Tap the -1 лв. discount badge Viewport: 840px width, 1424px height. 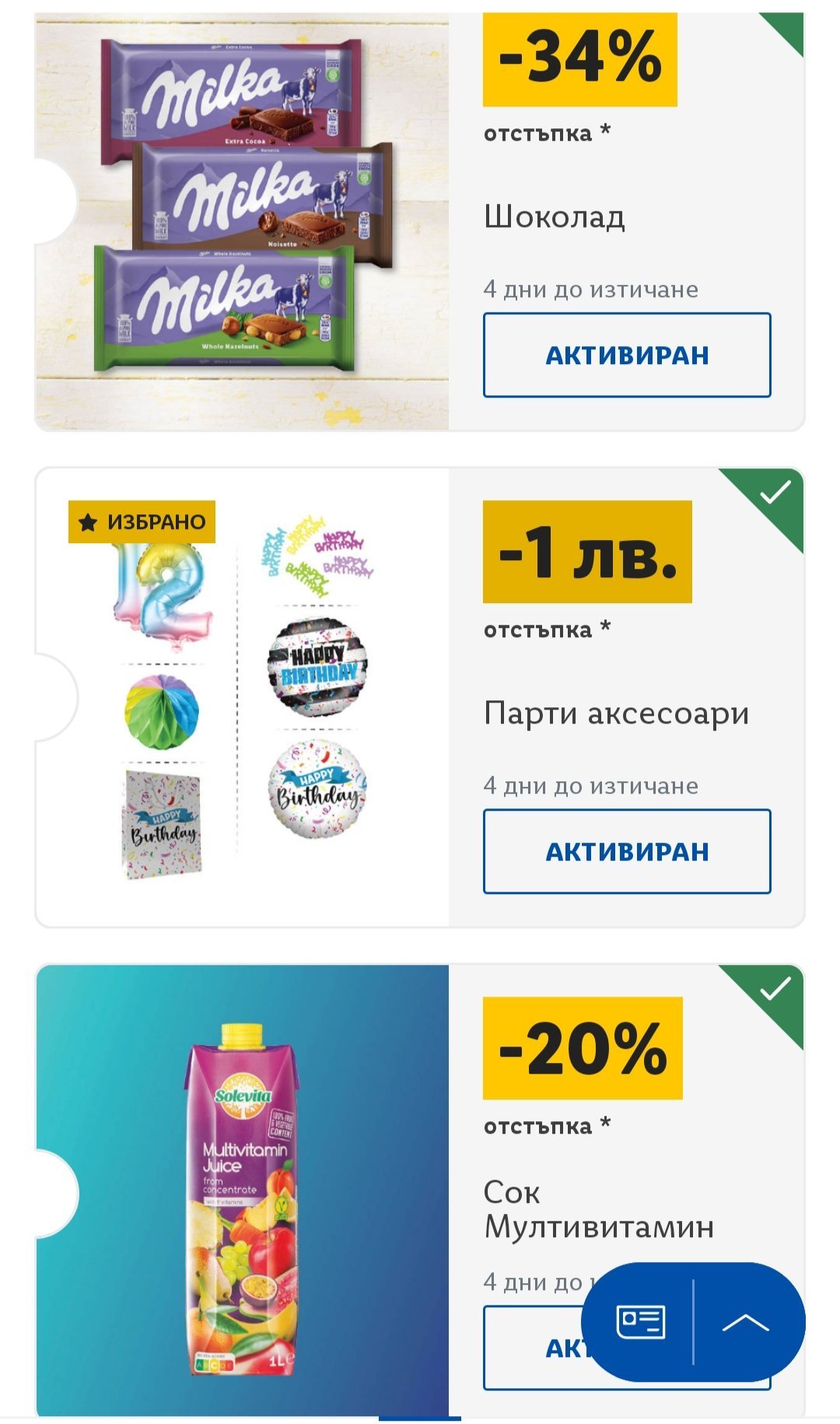point(587,552)
